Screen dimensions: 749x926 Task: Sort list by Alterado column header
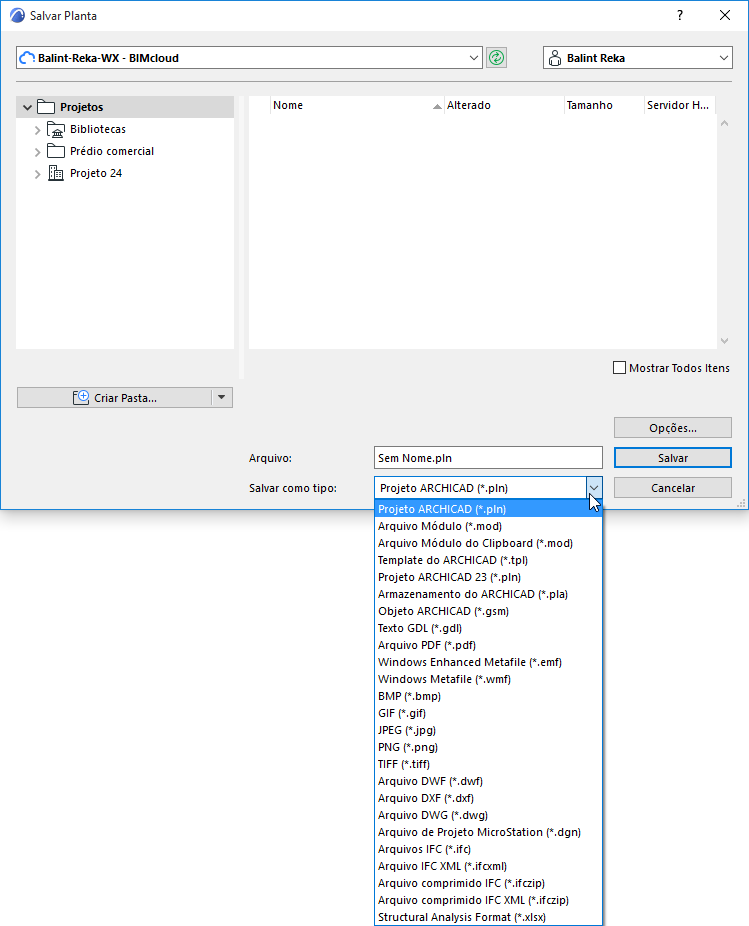[x=504, y=105]
